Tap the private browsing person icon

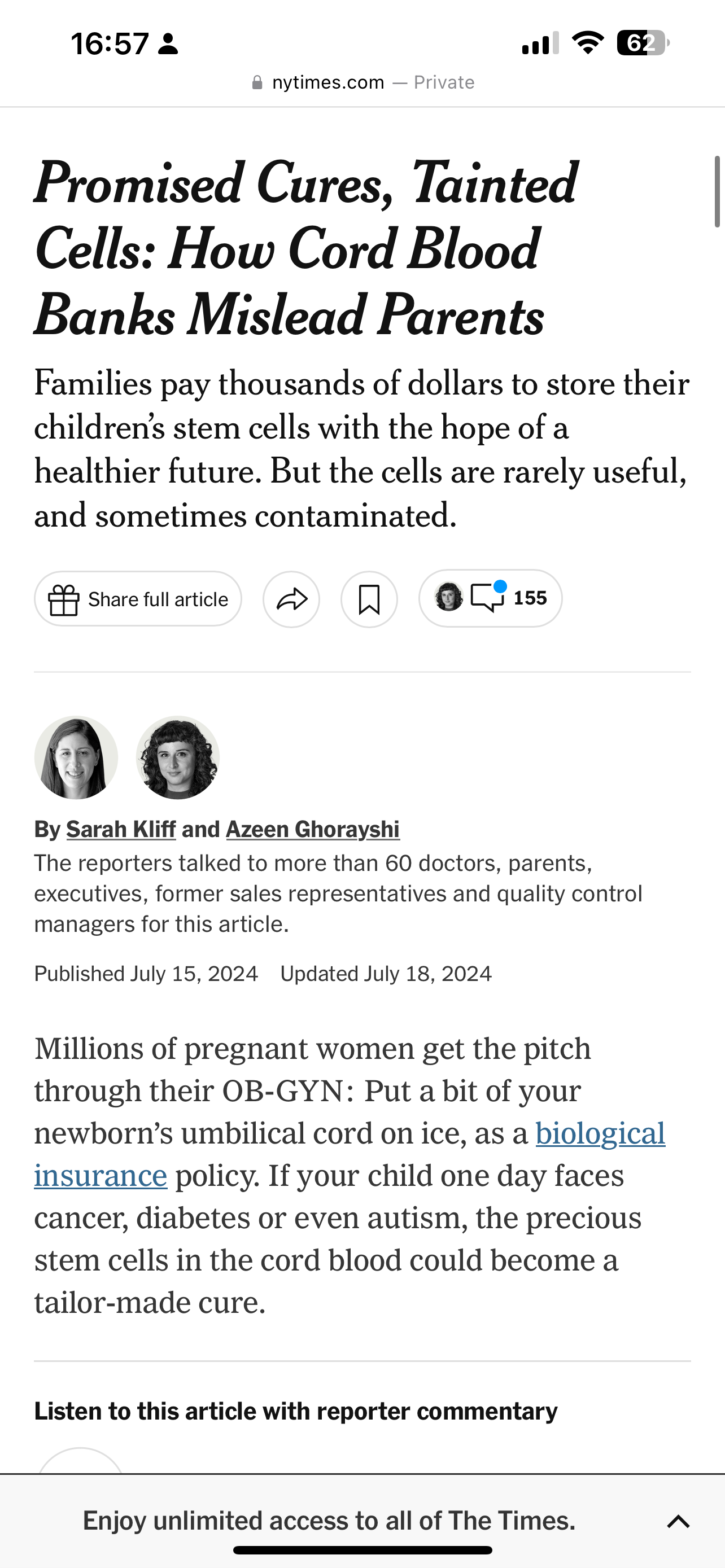(168, 45)
